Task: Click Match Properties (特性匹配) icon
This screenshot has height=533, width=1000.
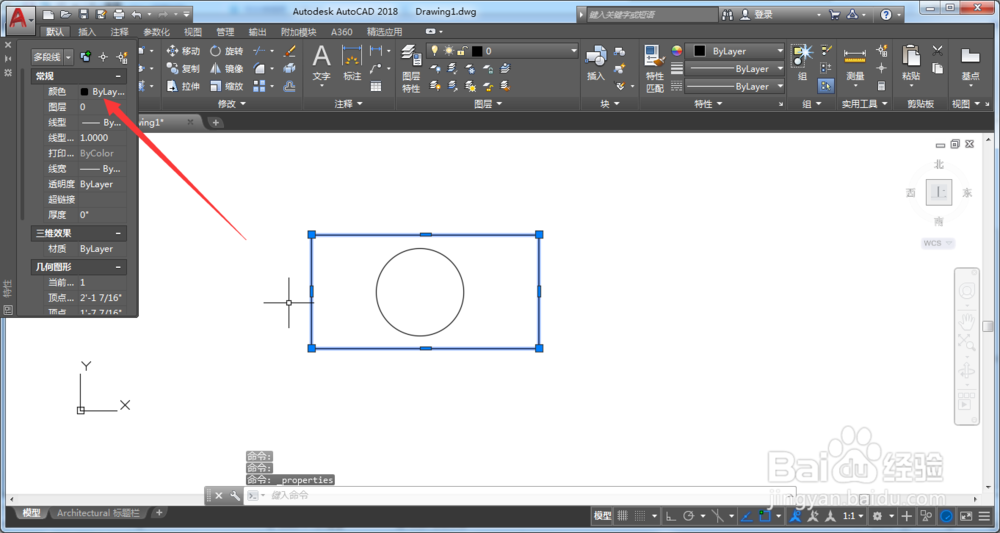Action: (x=655, y=69)
